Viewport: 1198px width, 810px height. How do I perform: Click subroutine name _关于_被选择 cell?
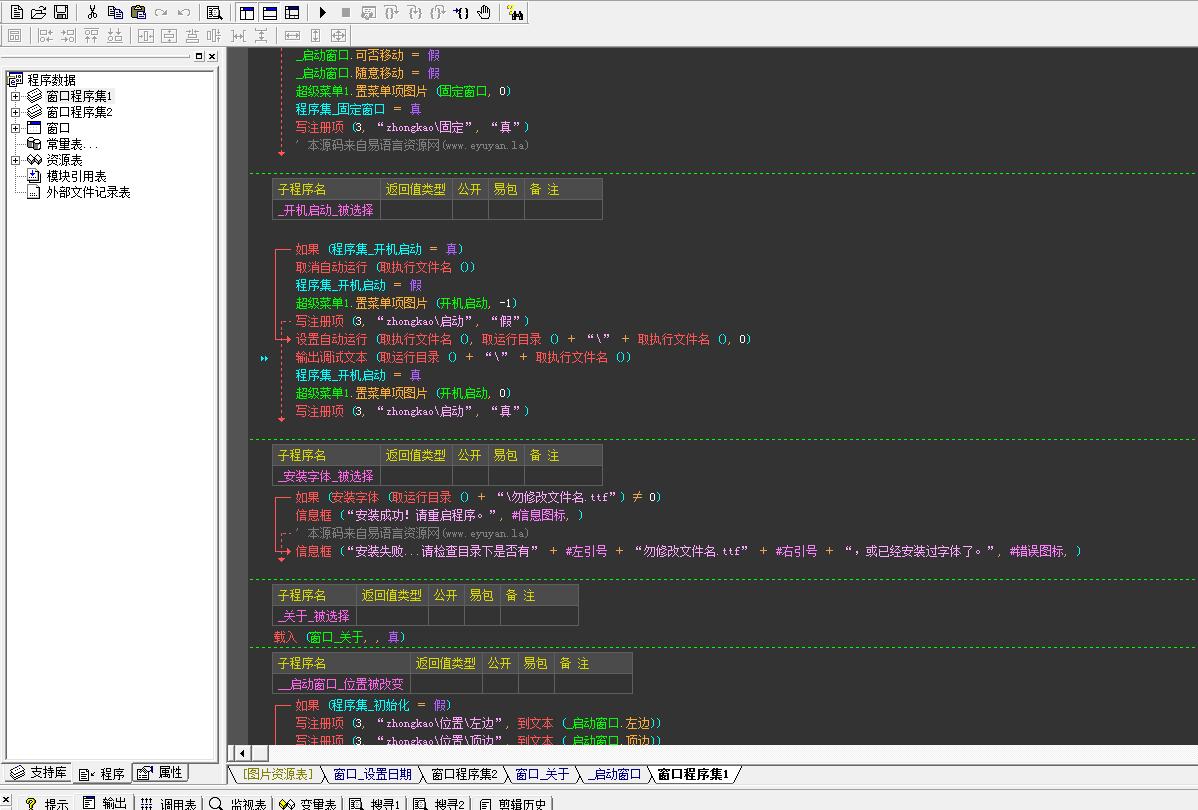(314, 616)
